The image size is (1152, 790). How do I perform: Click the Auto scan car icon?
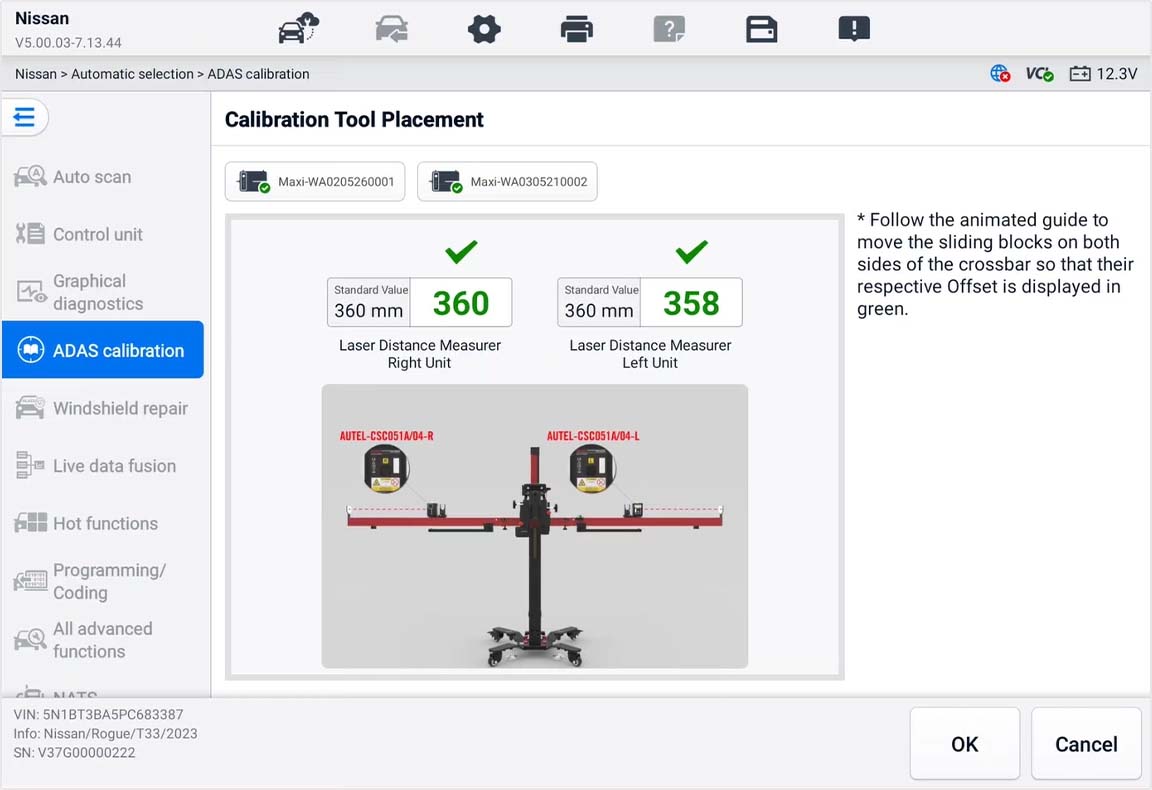click(30, 176)
